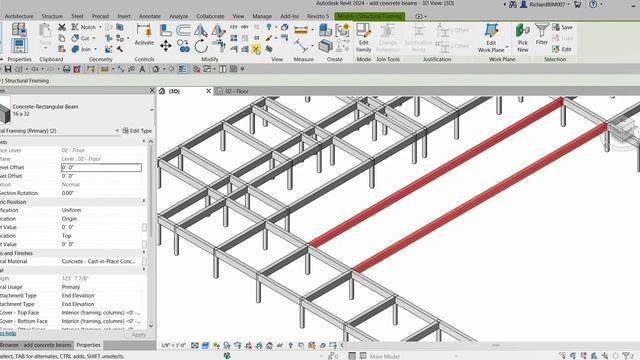The height and width of the screenshot is (360, 640).
Task: Click Print icon in Quick Access Toolbar
Action: (67, 69)
